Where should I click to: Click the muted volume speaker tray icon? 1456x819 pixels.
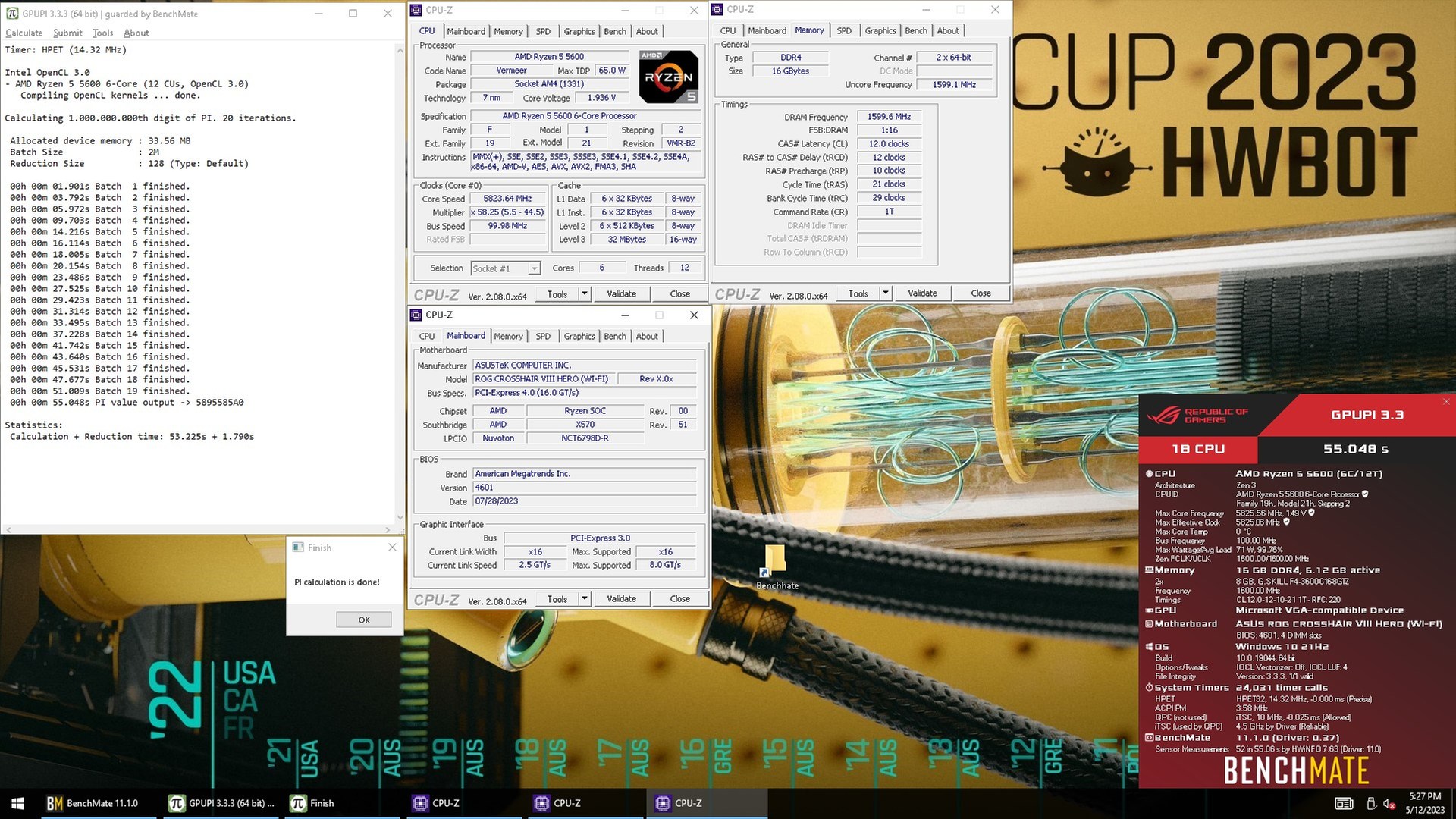point(1389,804)
